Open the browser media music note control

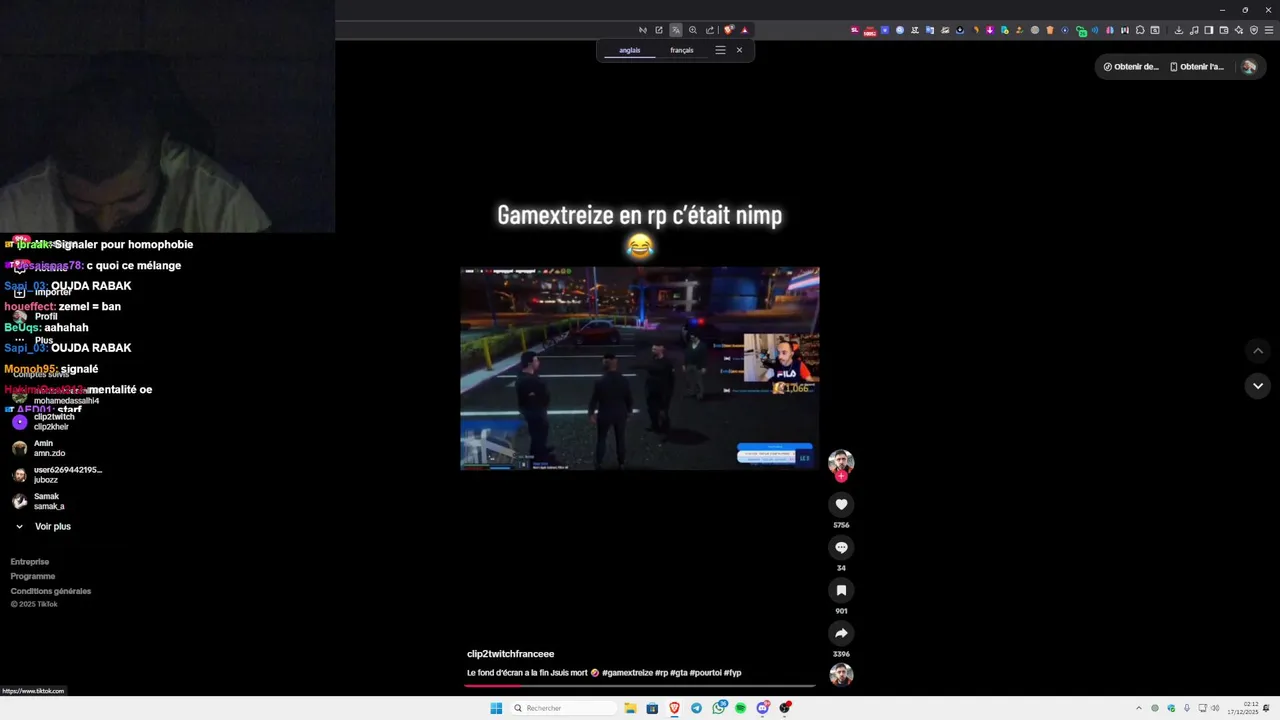[x=1194, y=30]
